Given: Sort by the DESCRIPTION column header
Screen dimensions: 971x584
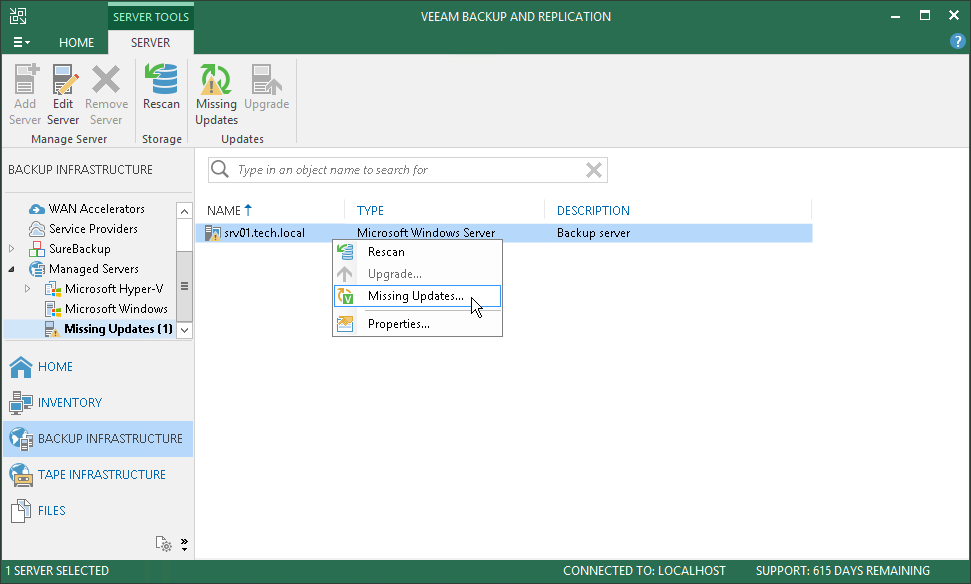Looking at the screenshot, I should tap(593, 211).
